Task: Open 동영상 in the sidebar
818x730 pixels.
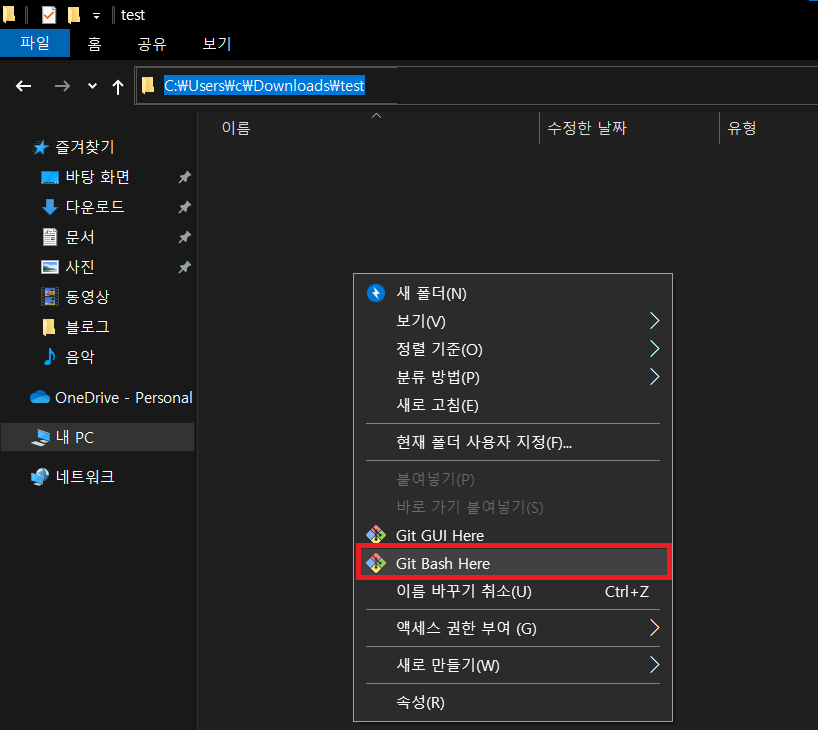Action: 88,297
